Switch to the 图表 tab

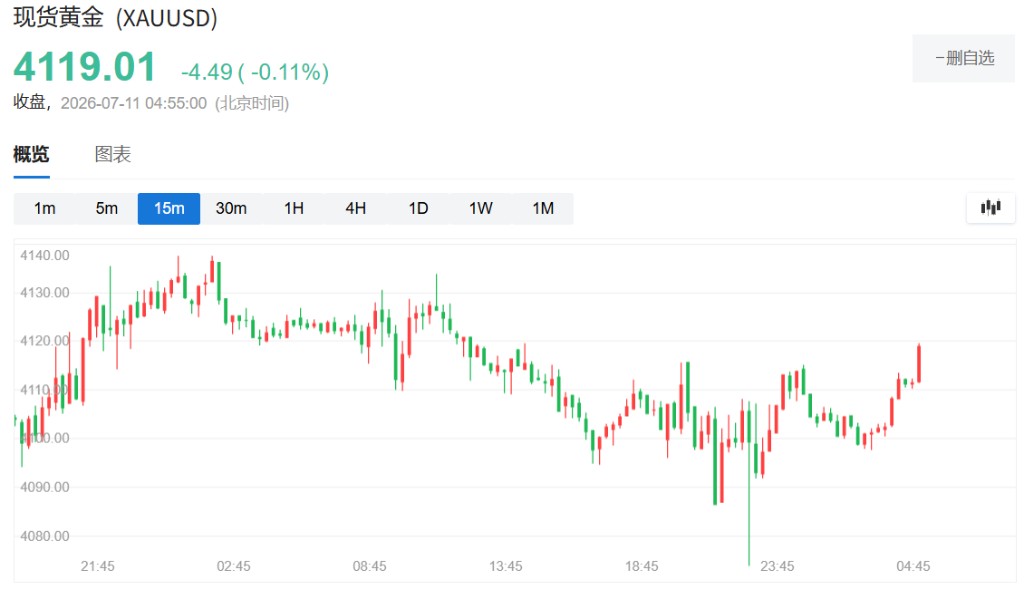click(x=113, y=154)
